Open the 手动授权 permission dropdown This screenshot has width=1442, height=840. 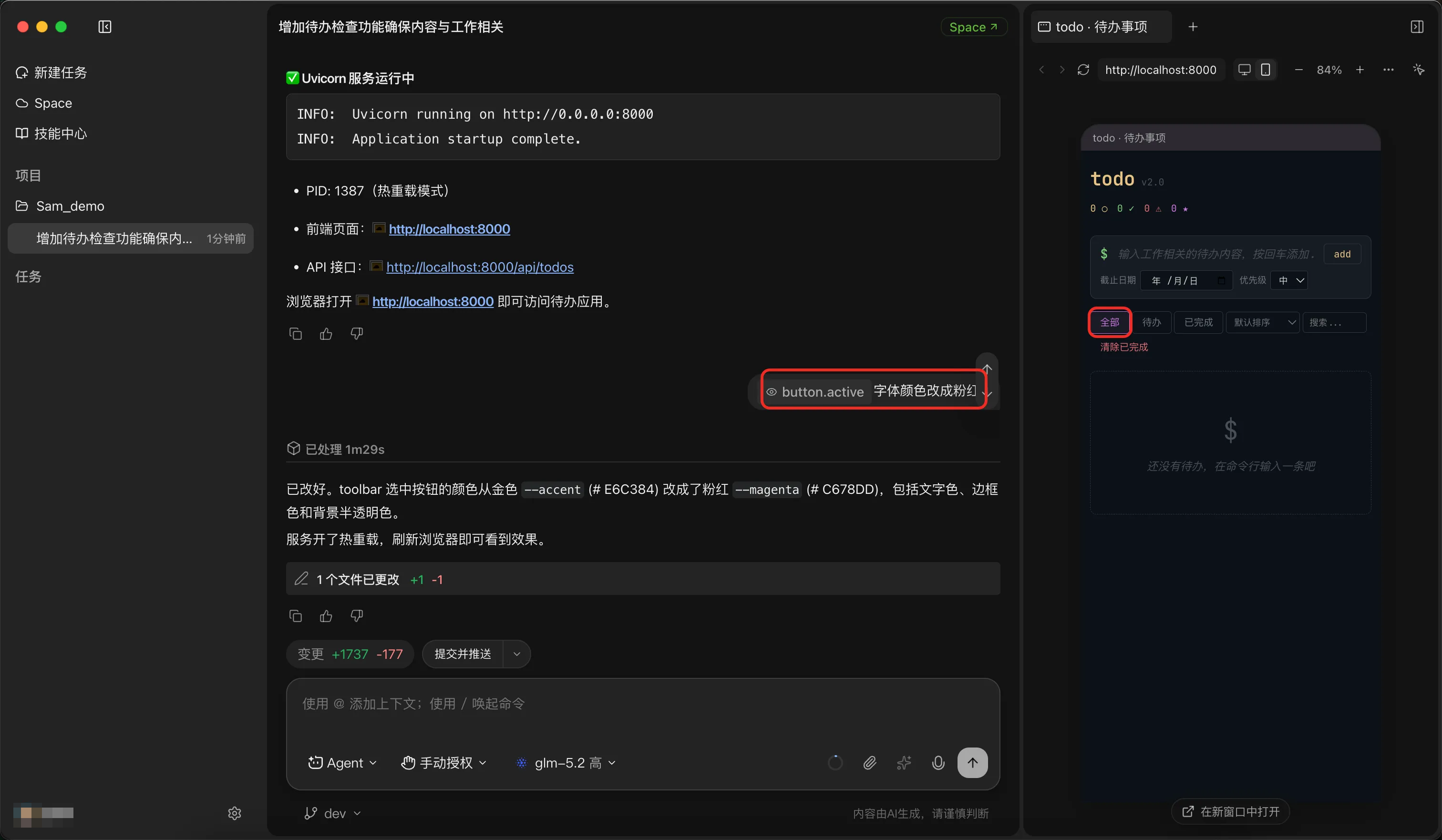(444, 763)
